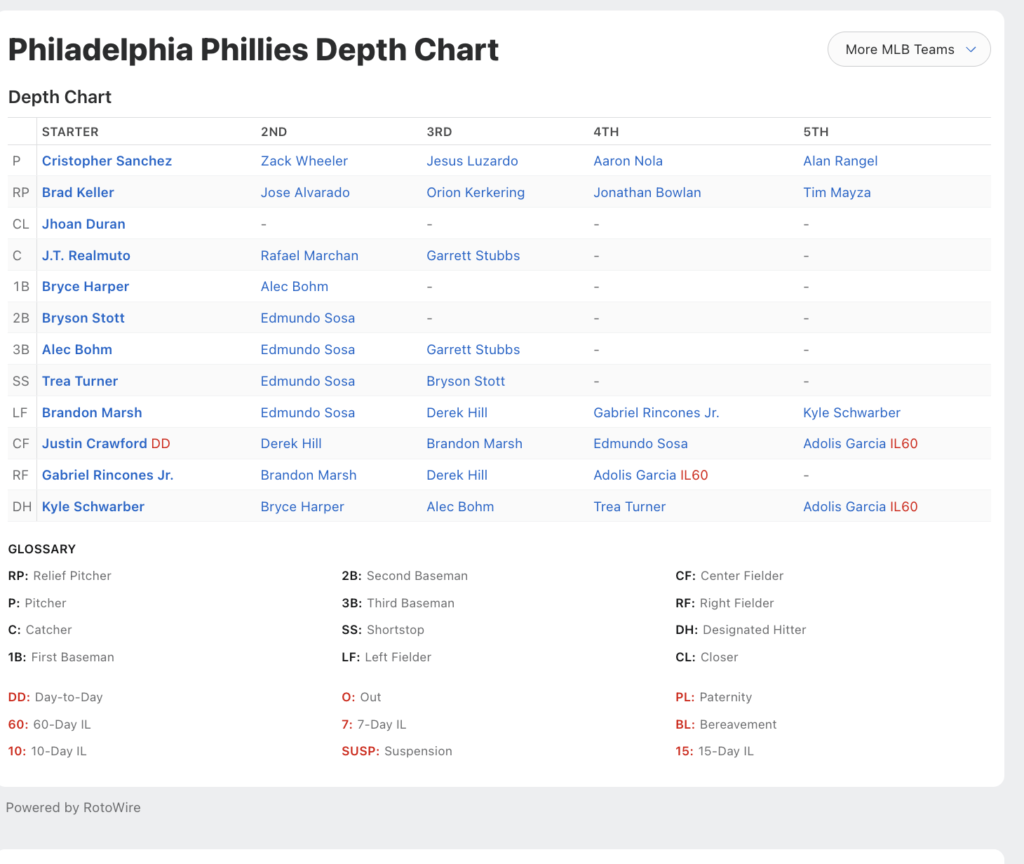The image size is (1024, 864).
Task: Open Jhoan Duran closer link
Action: click(84, 224)
